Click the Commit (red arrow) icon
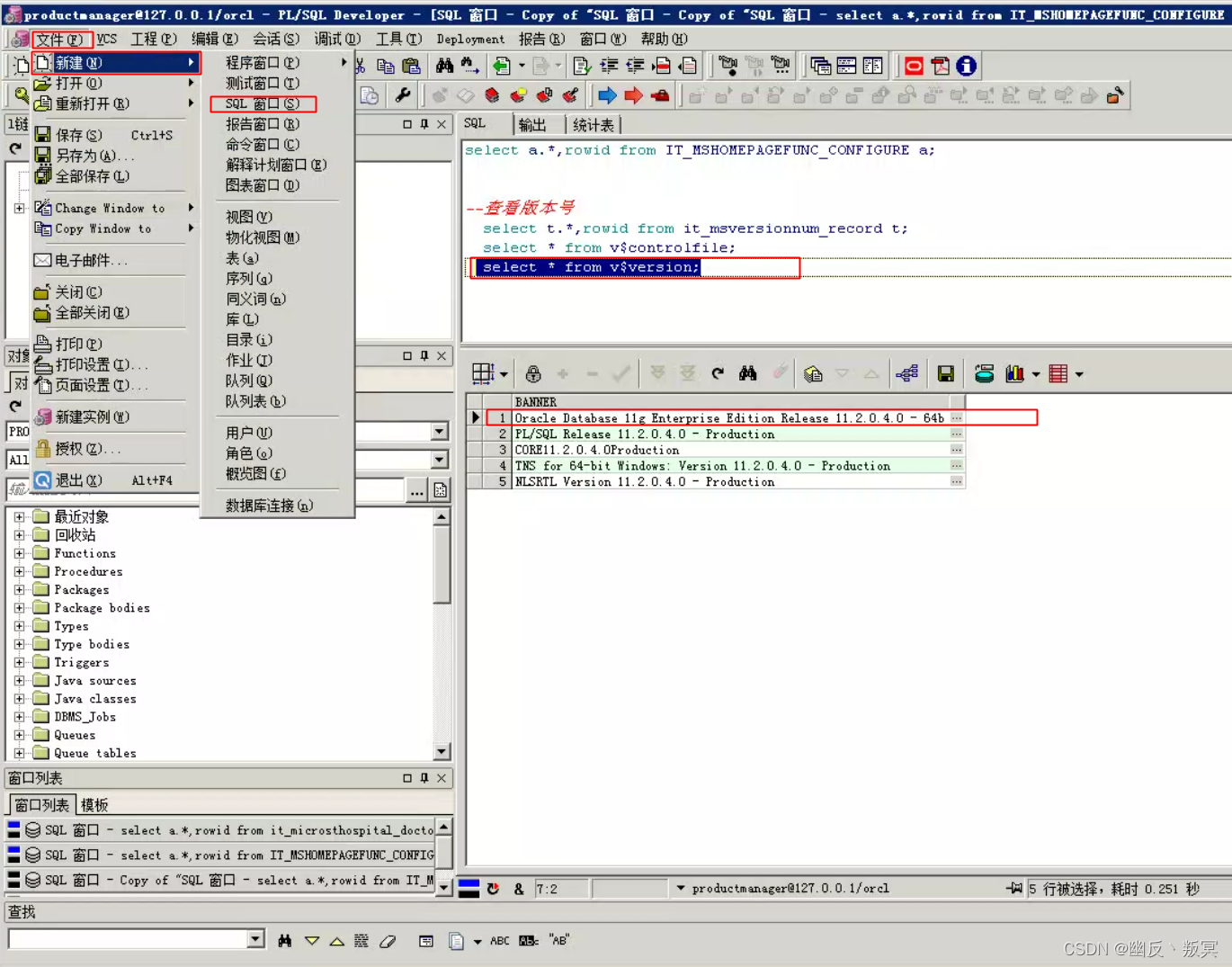 [x=635, y=95]
